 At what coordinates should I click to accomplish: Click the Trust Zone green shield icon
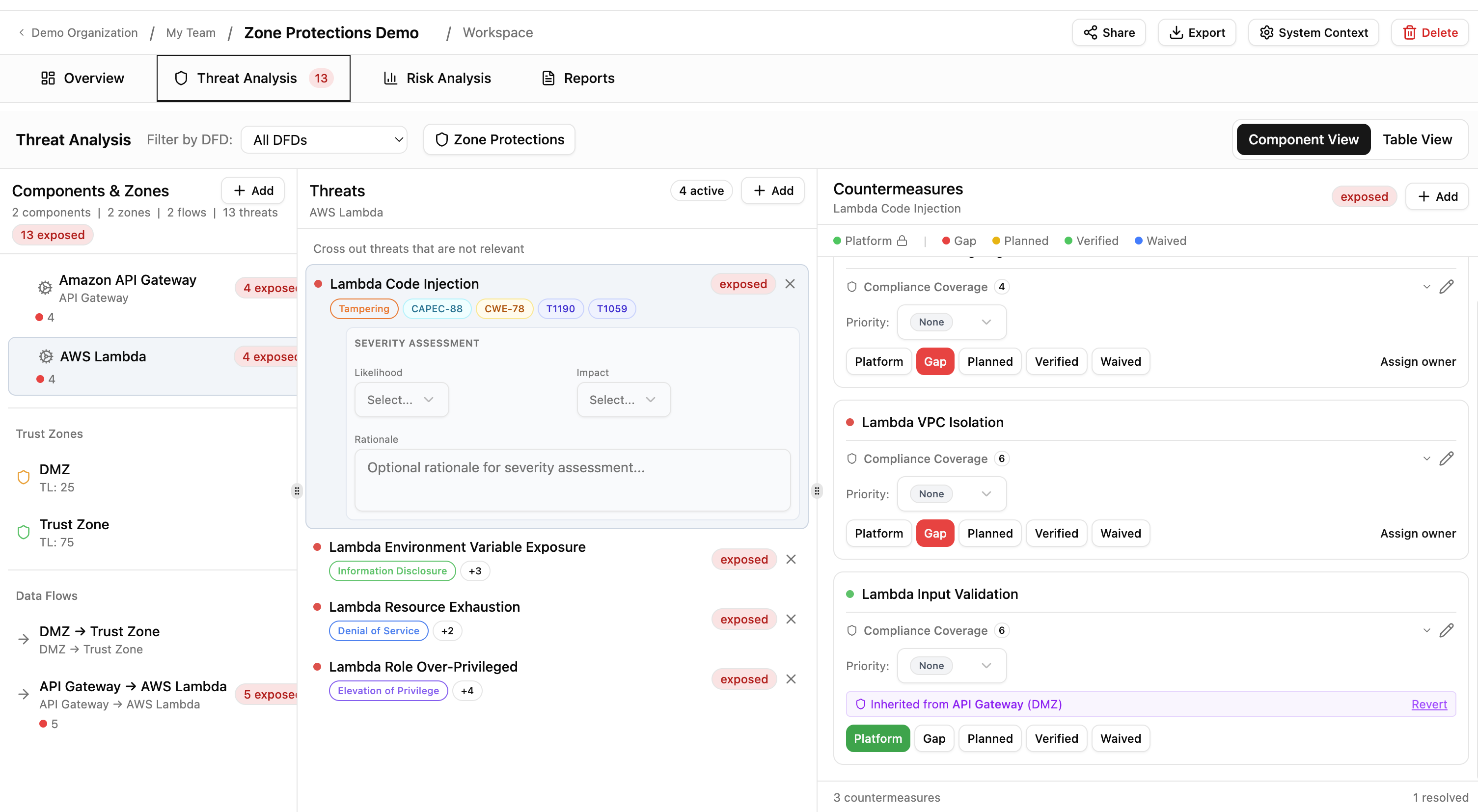pos(24,532)
